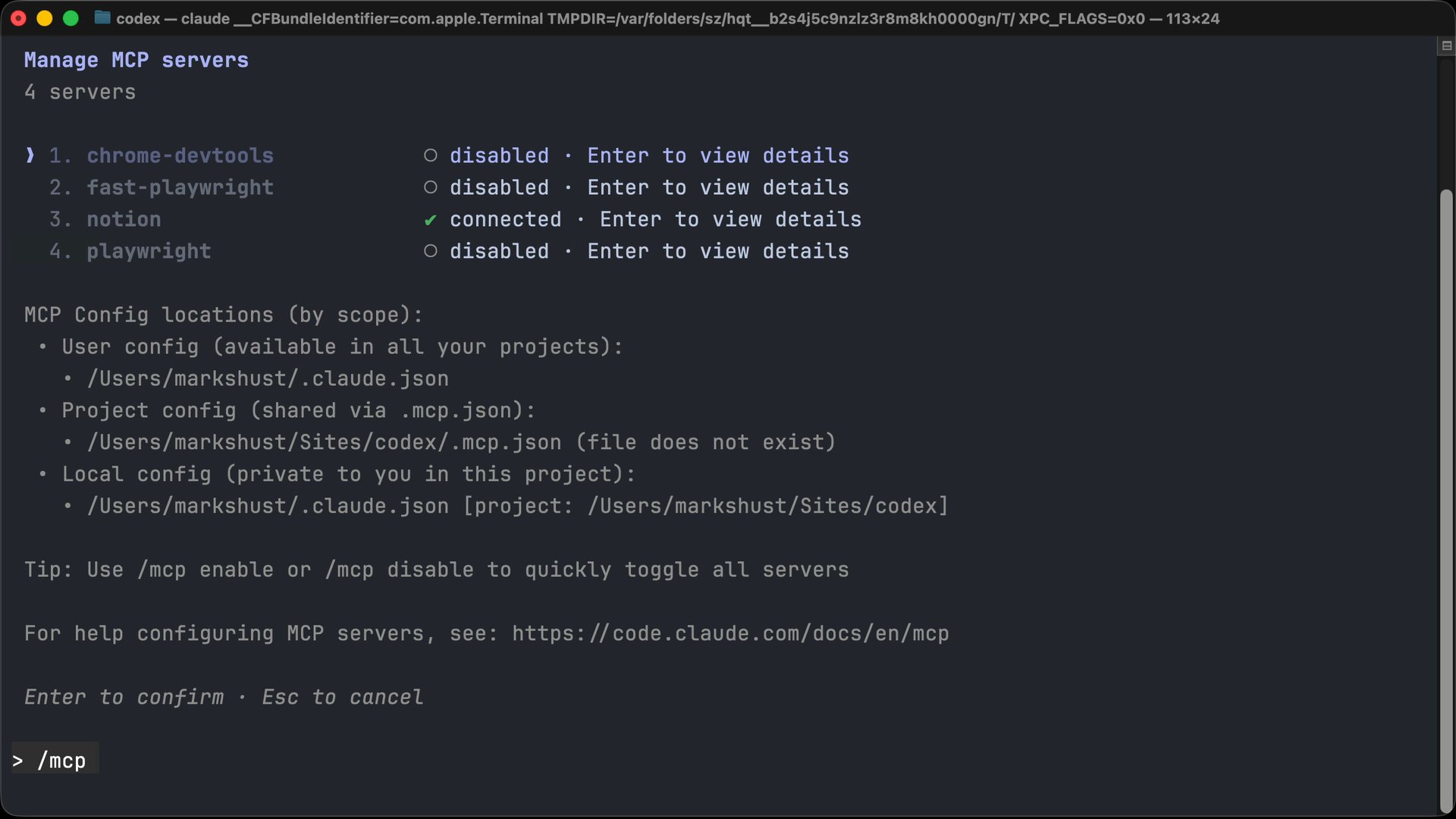Select the chrome-devtools server entry

pyautogui.click(x=180, y=155)
